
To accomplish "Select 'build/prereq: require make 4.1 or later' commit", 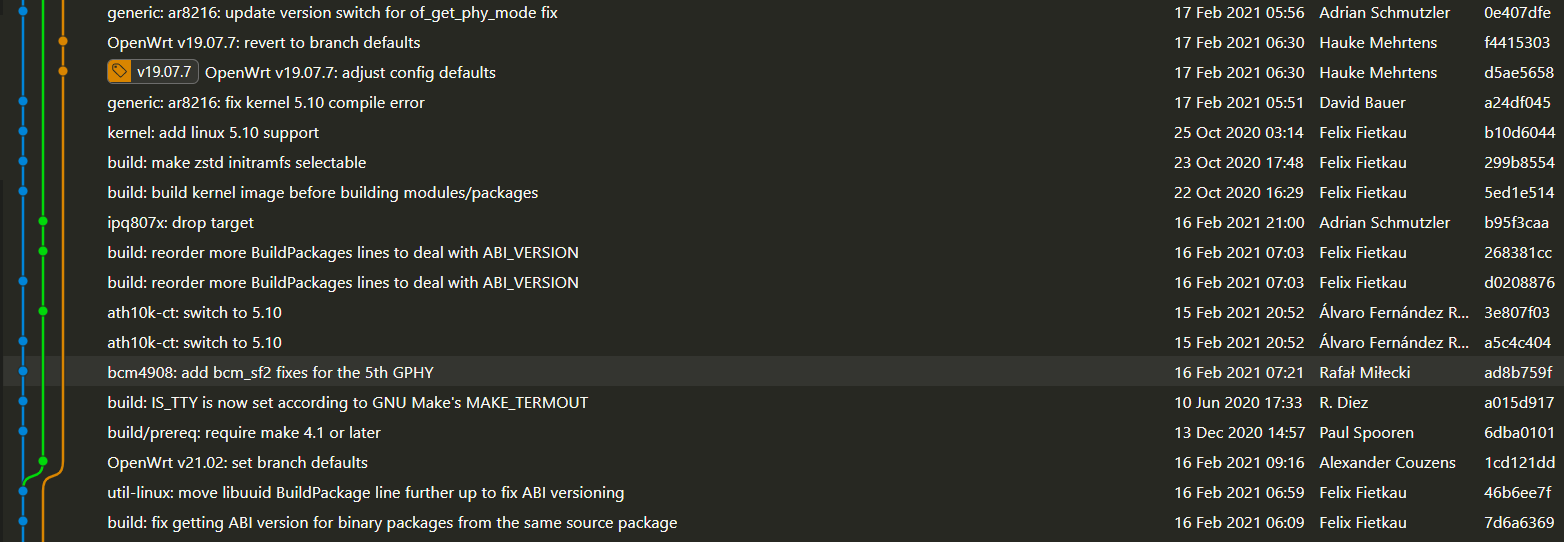I will [244, 432].
